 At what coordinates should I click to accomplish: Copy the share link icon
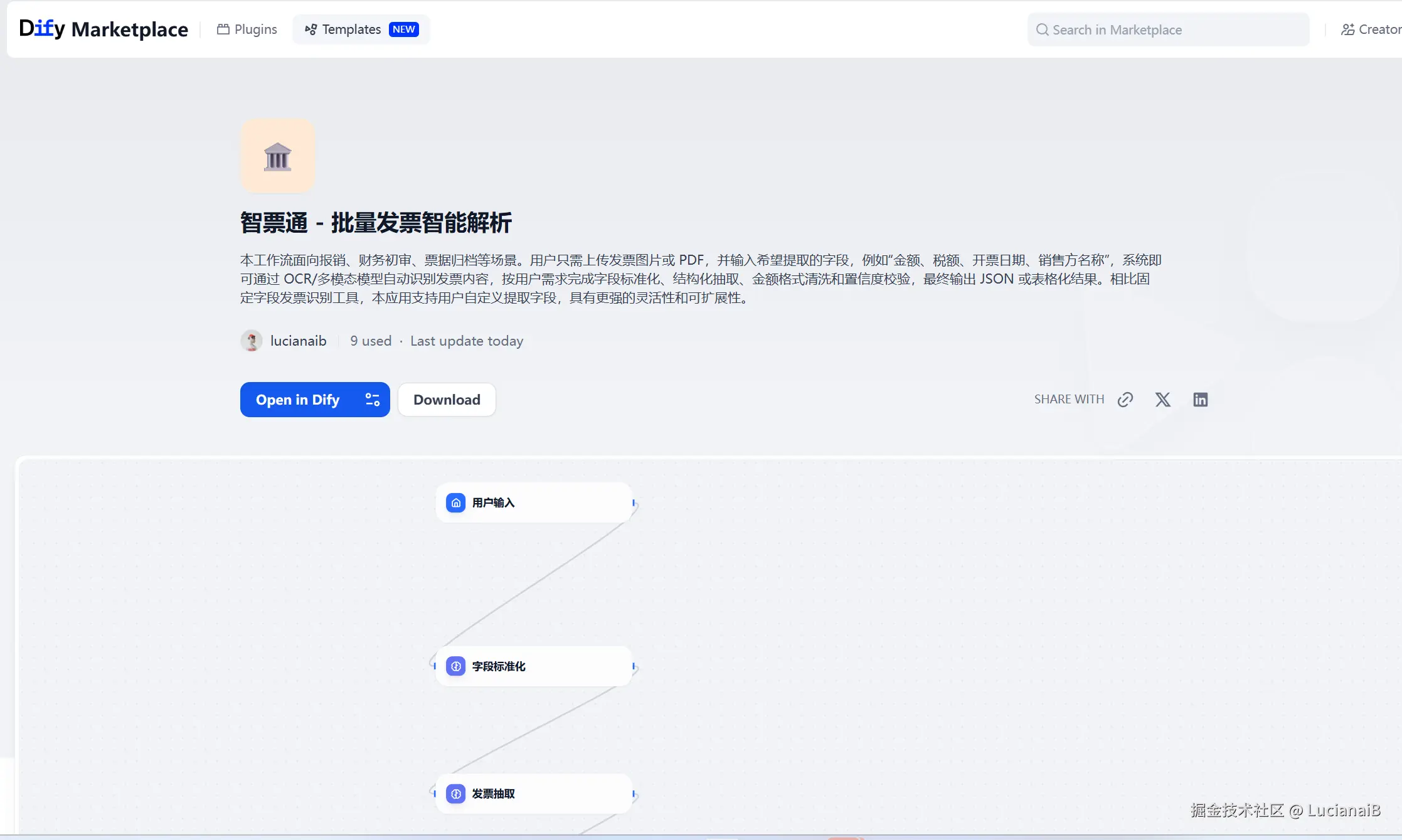[1125, 400]
